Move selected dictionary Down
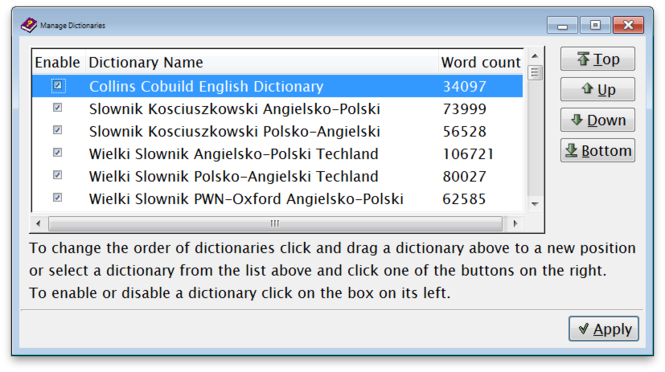 point(597,120)
